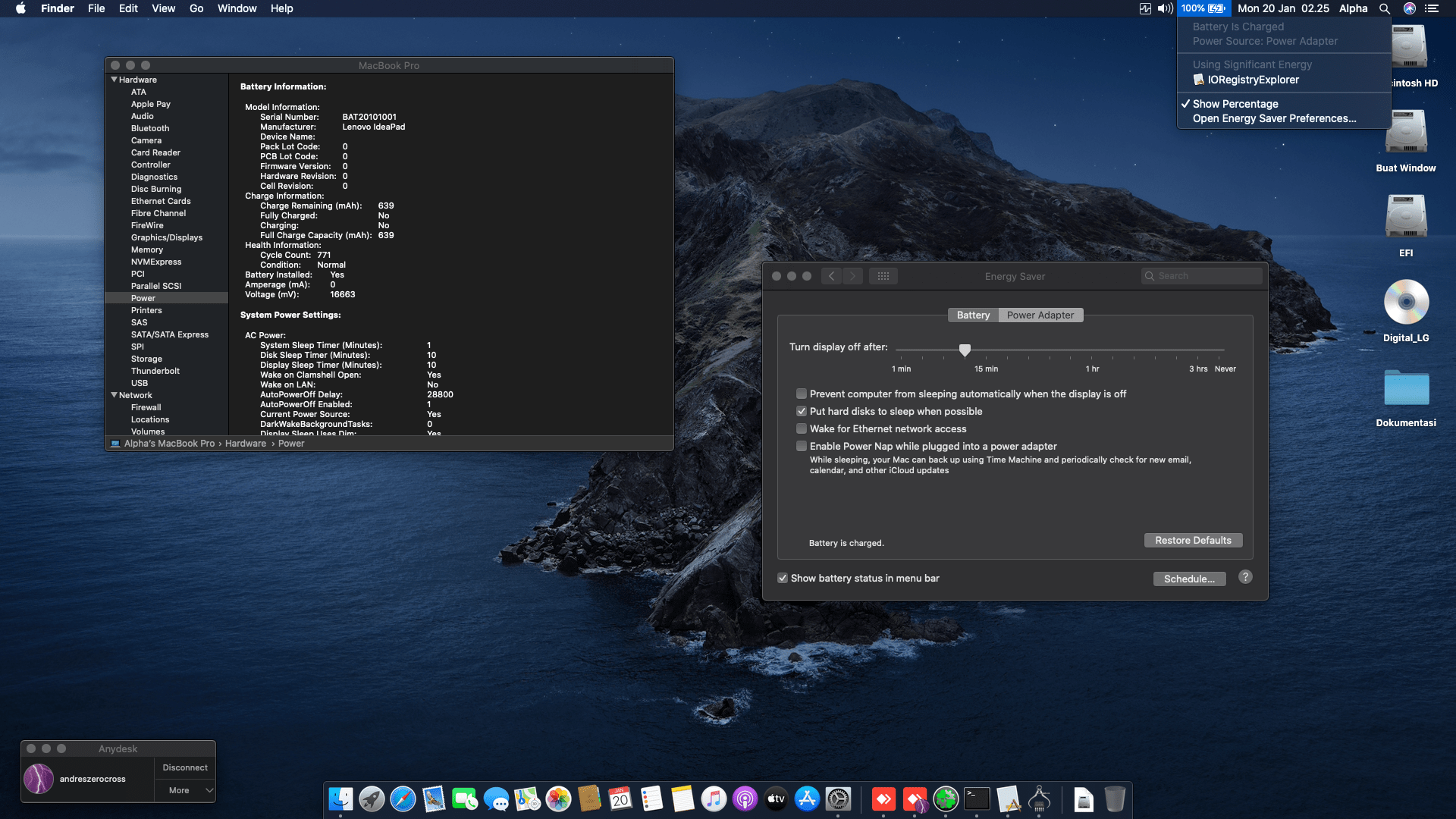Open Digital_LG disc on desktop
Image resolution: width=1456 pixels, height=819 pixels.
(1406, 303)
